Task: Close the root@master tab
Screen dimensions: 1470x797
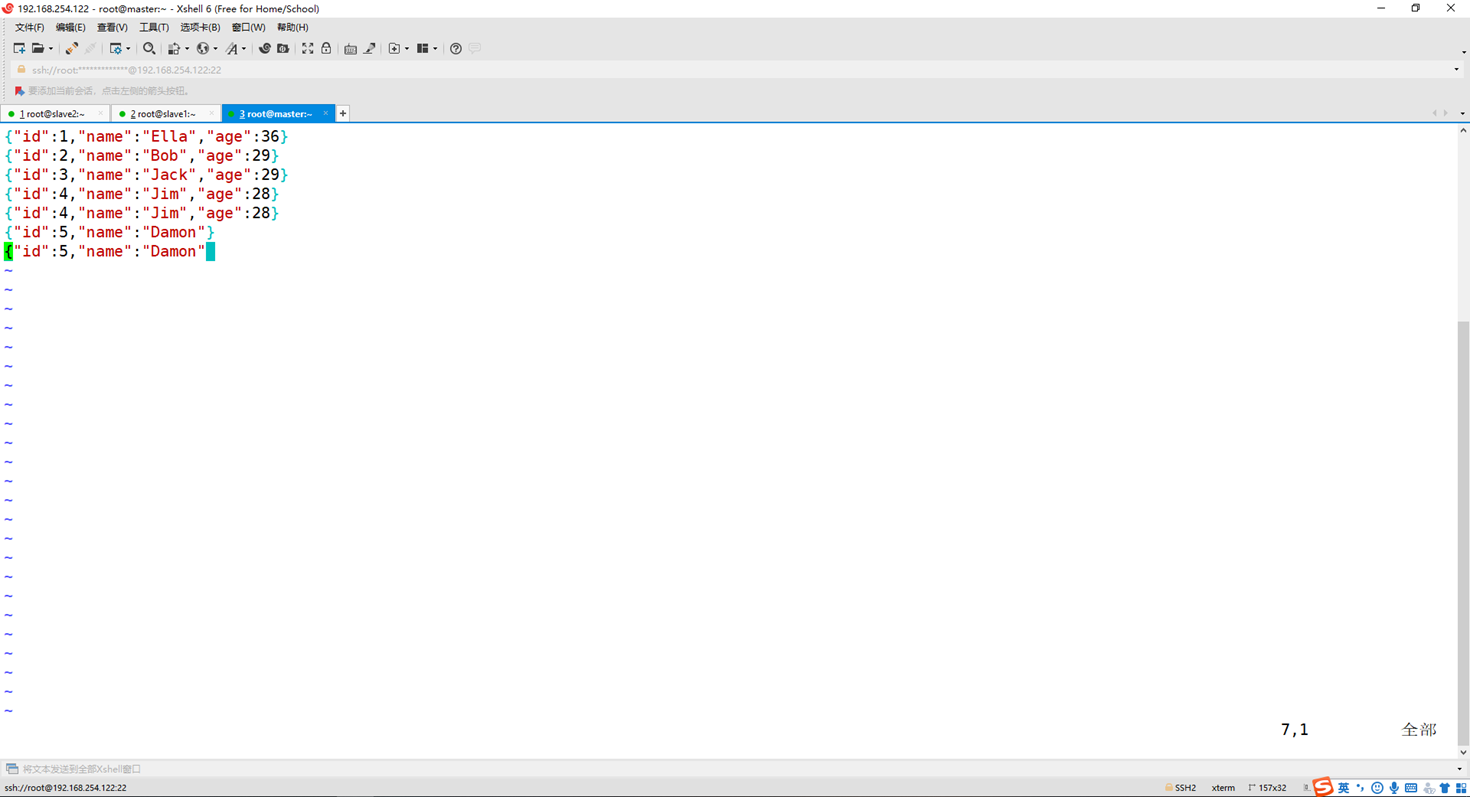Action: click(x=326, y=114)
